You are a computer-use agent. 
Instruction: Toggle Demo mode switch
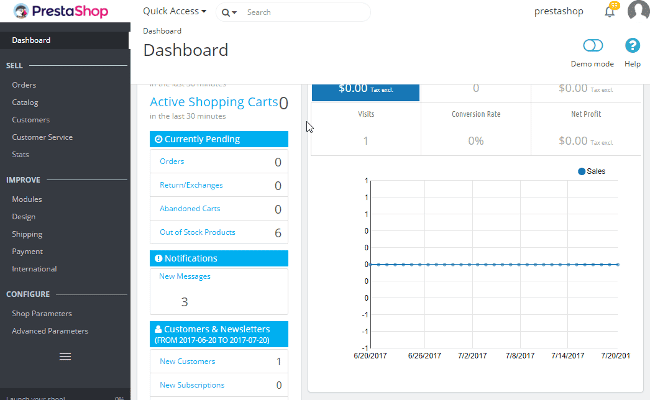592,46
